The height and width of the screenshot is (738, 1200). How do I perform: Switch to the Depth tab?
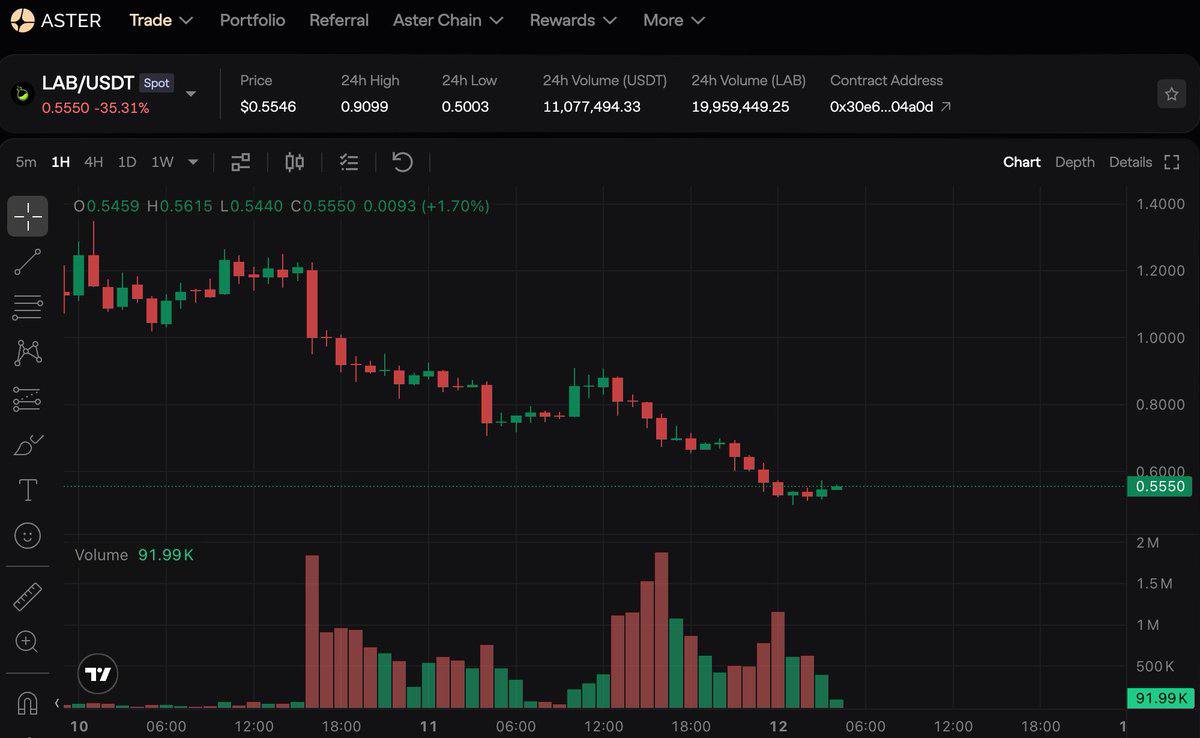pos(1075,162)
